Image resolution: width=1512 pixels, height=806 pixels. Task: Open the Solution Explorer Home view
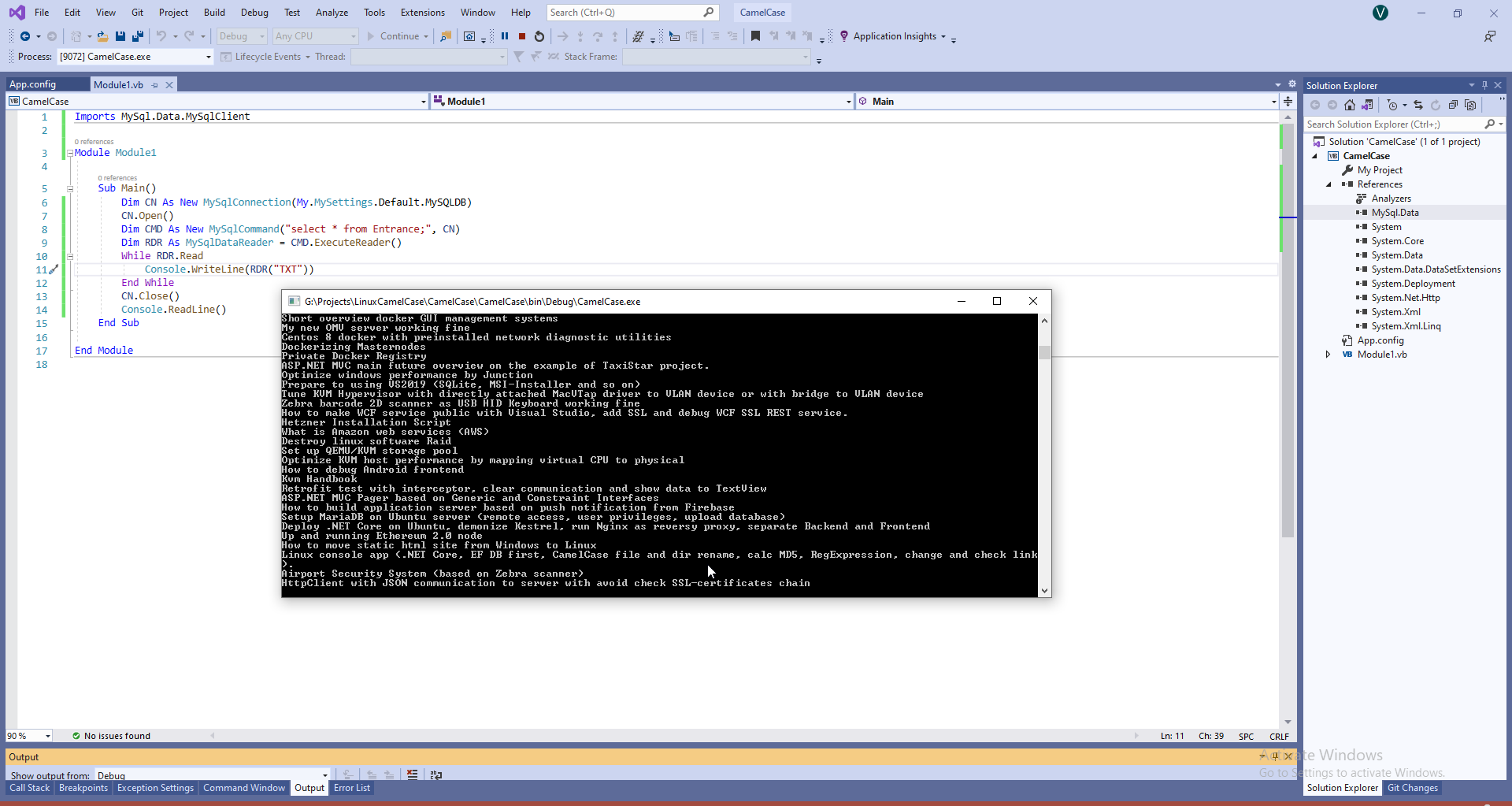point(1350,105)
